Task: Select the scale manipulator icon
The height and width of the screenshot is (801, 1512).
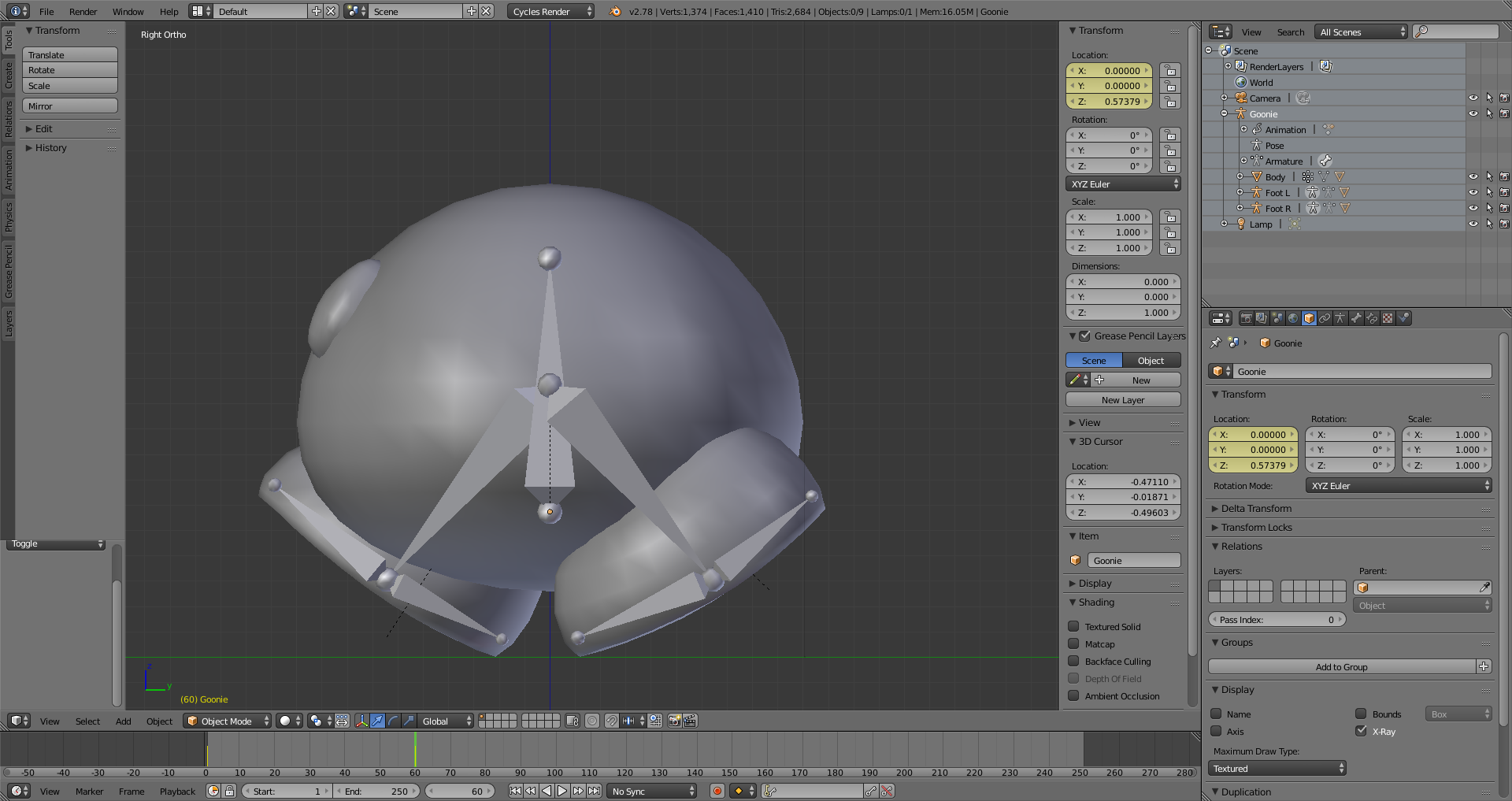Action: pyautogui.click(x=409, y=721)
